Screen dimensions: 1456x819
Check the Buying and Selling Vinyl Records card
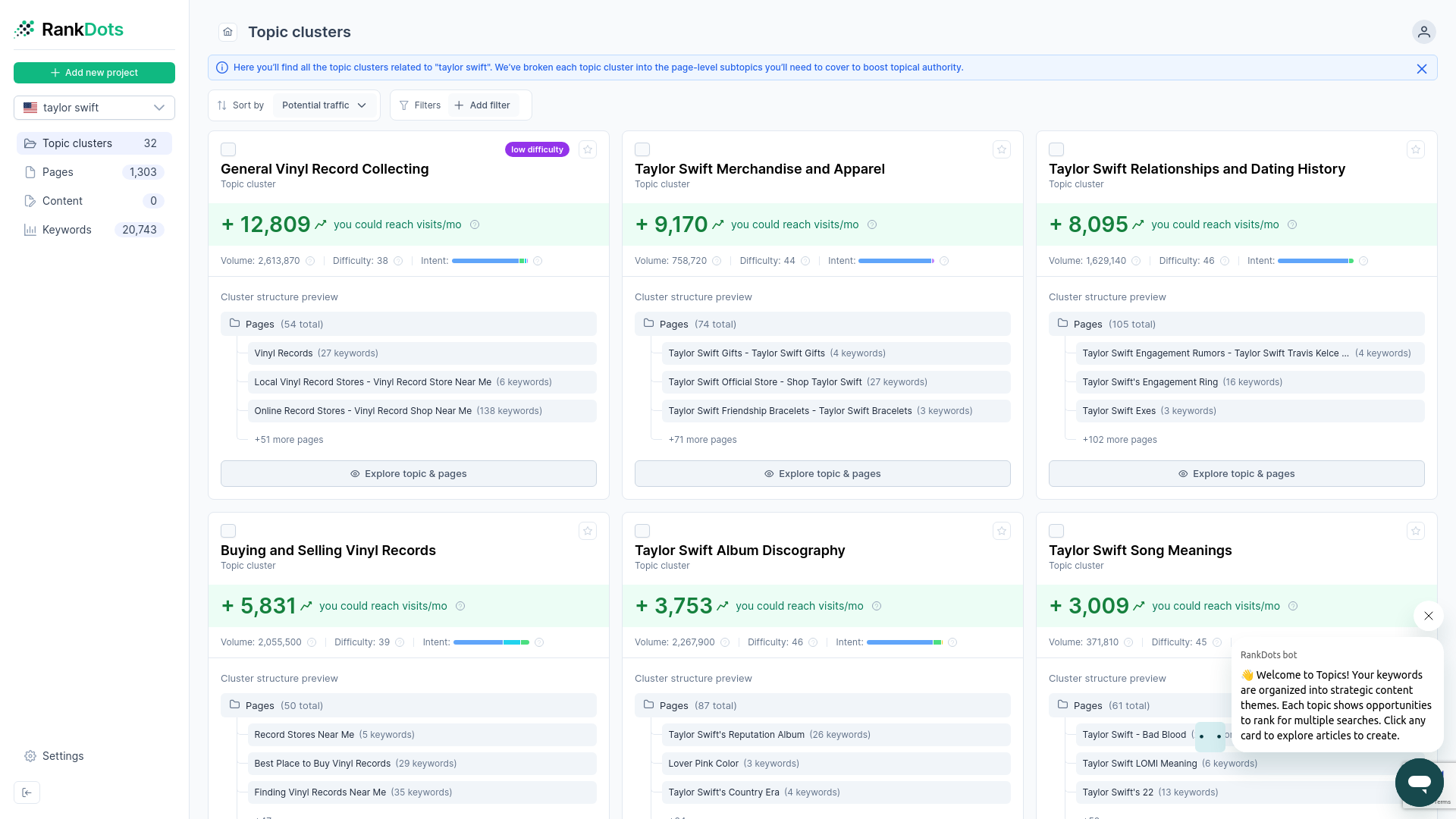tap(228, 531)
